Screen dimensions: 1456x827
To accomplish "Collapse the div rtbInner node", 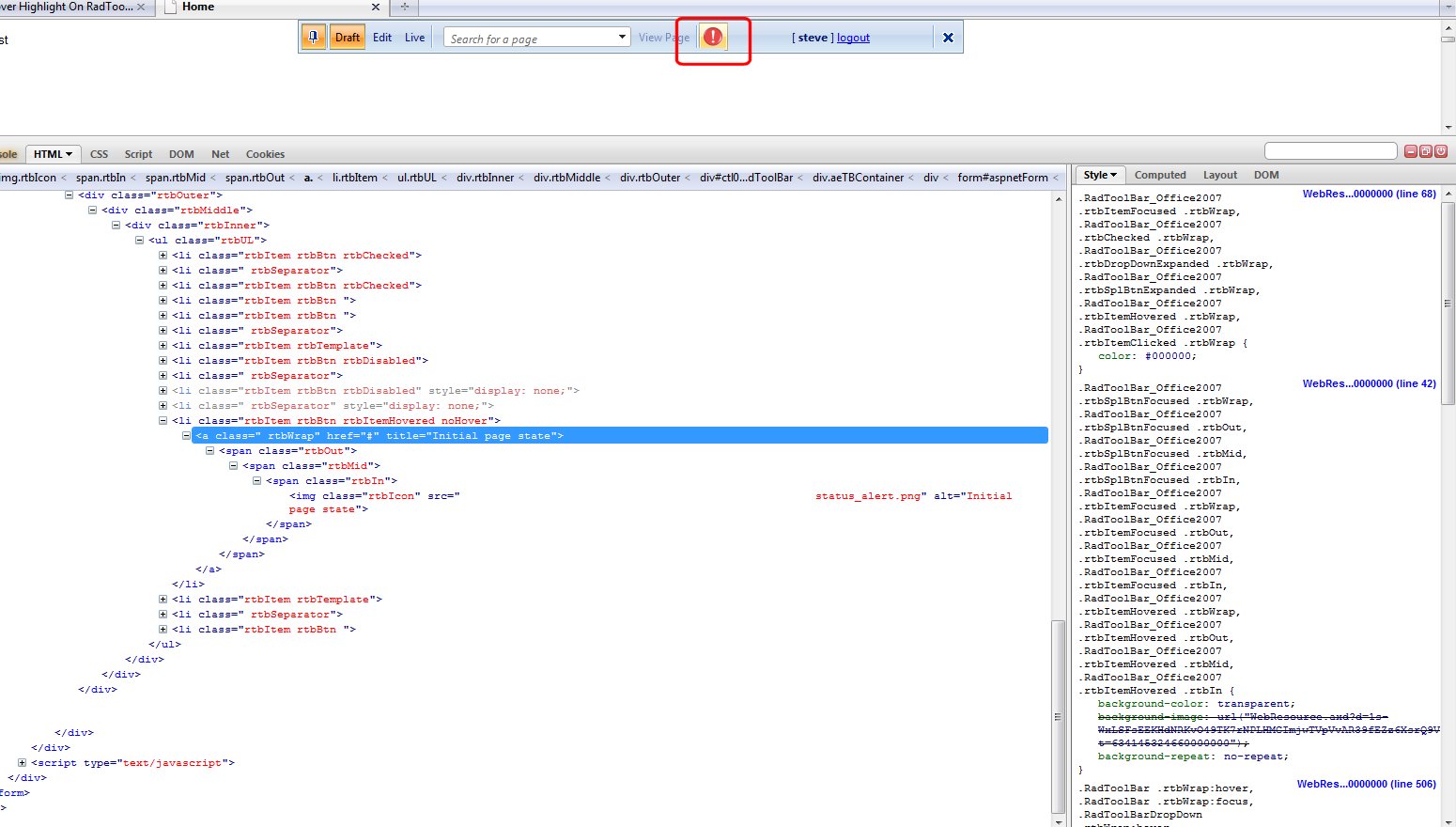I will pyautogui.click(x=116, y=226).
